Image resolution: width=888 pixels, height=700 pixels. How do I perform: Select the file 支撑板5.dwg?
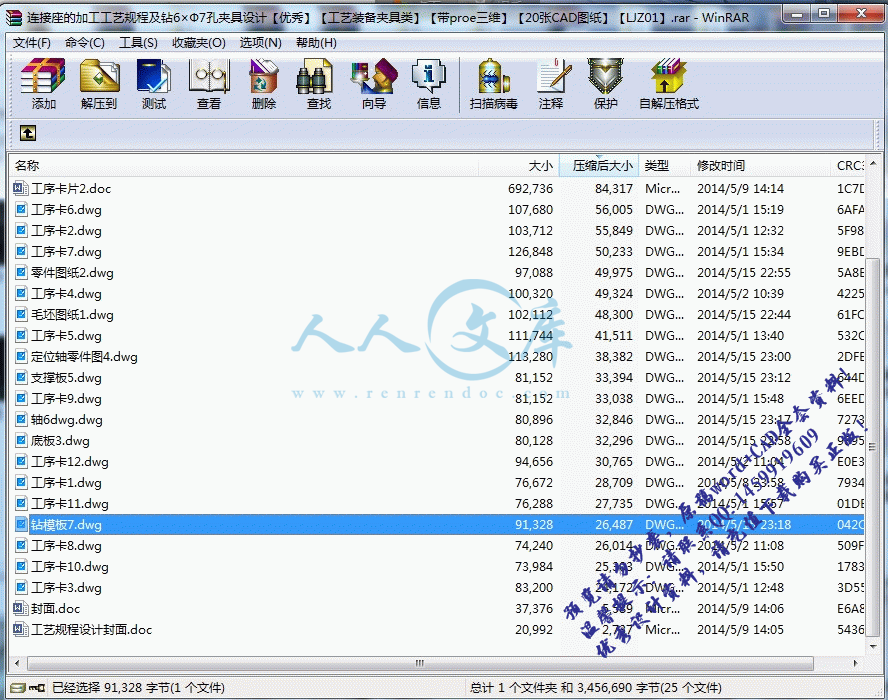click(66, 377)
